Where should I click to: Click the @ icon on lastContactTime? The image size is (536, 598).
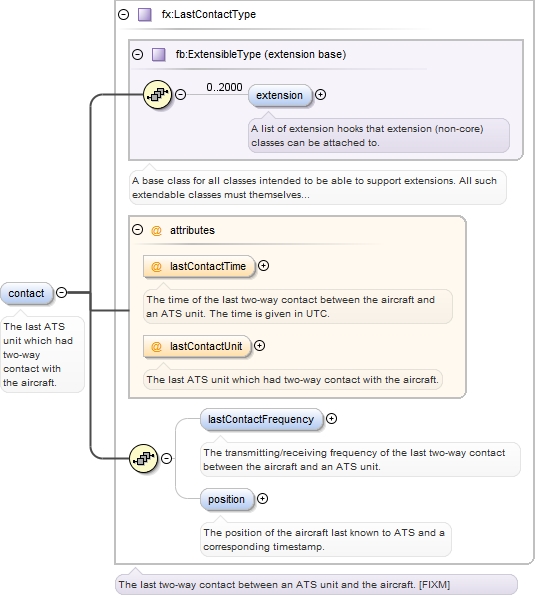point(156,266)
